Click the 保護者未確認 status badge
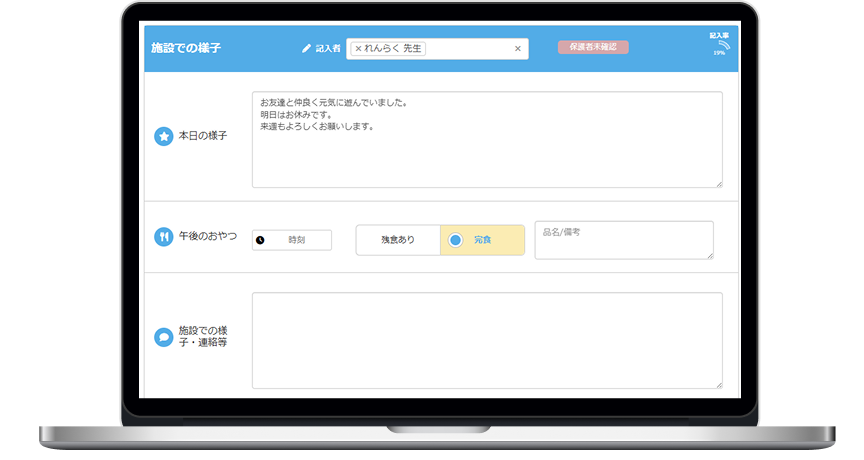Image resolution: width=864 pixels, height=460 pixels. pyautogui.click(x=593, y=47)
